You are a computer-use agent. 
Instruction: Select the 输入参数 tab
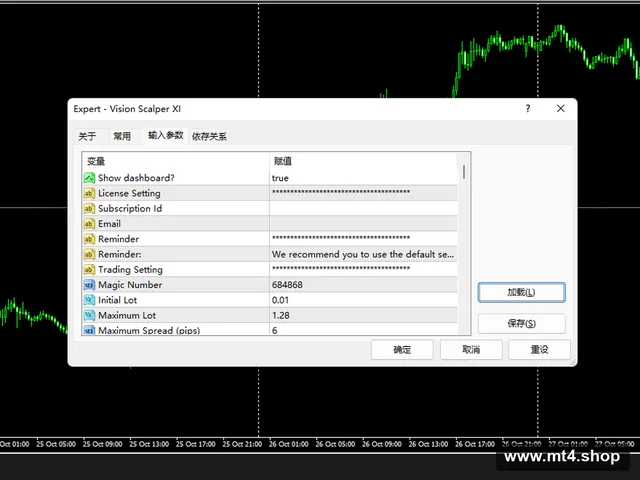[x=166, y=135]
